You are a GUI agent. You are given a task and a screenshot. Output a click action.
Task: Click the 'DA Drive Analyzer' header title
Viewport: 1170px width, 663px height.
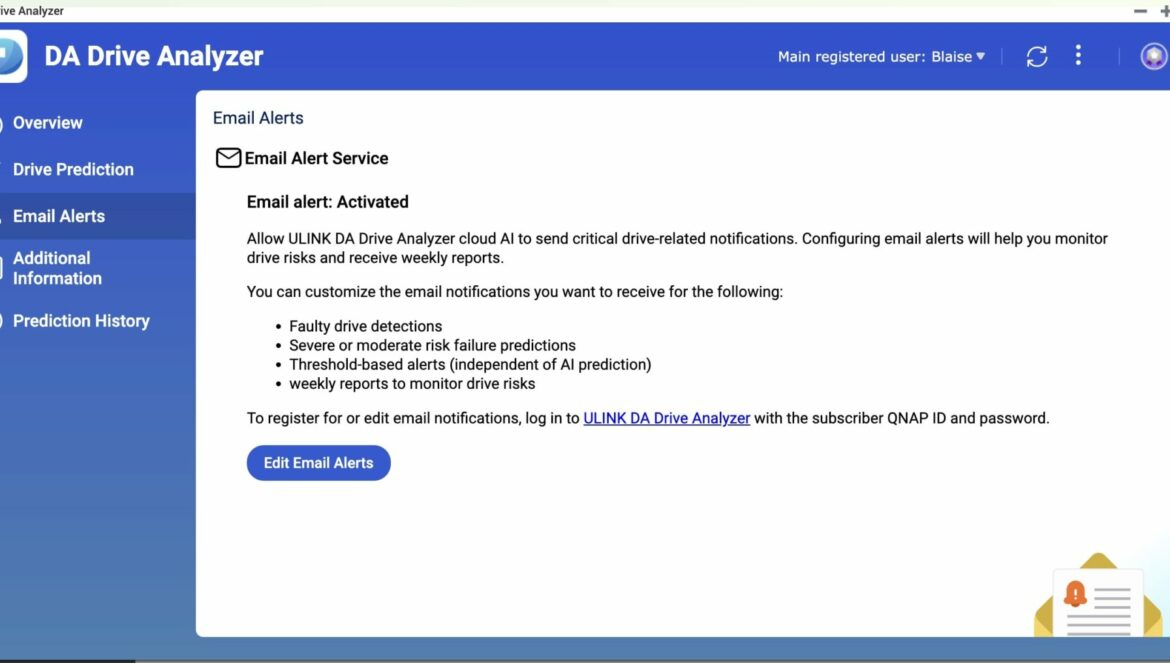[154, 56]
